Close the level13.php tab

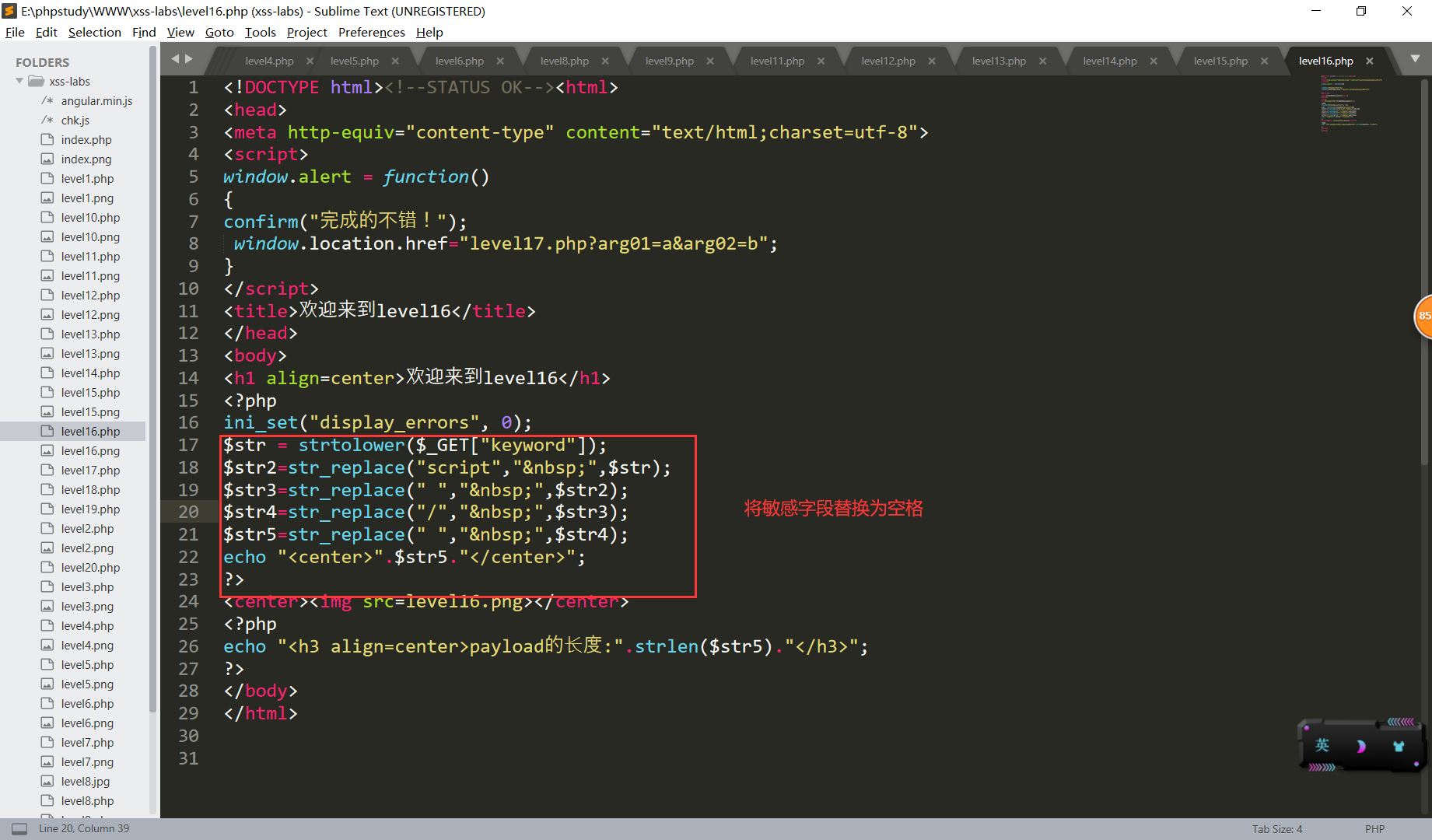pos(1042,61)
